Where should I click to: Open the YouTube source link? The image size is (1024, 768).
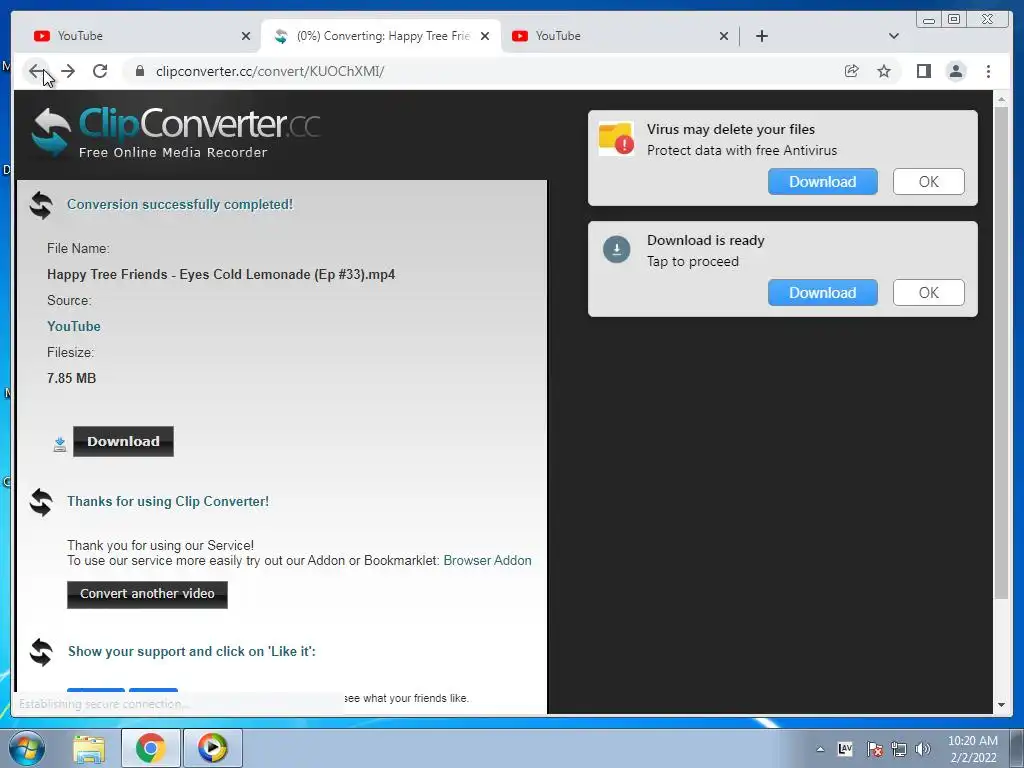(x=74, y=326)
